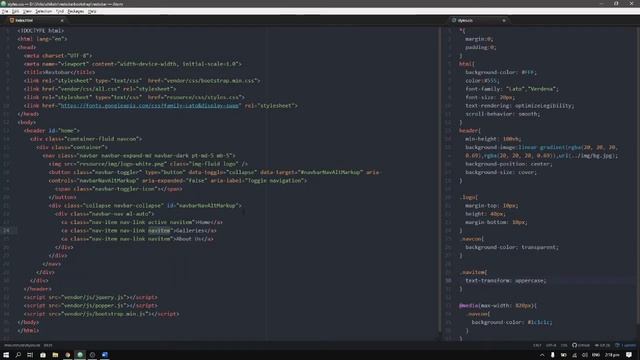Click line number 24 in index.html gutter

[7, 231]
